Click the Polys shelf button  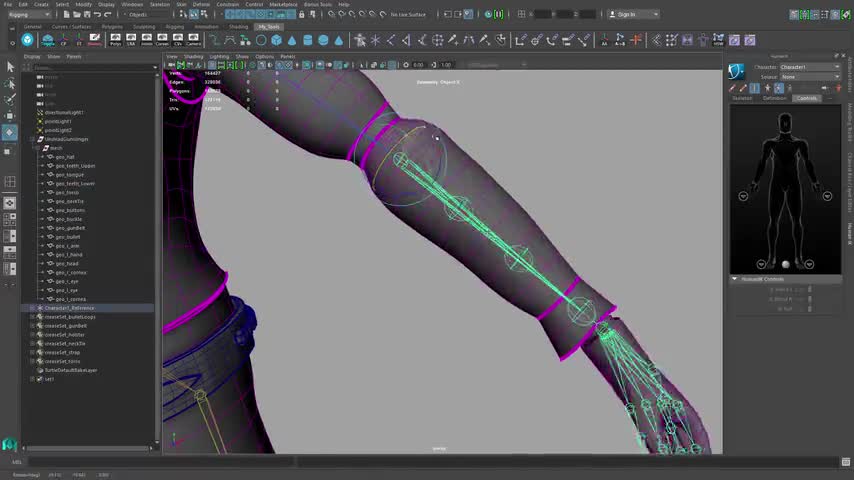click(x=115, y=40)
